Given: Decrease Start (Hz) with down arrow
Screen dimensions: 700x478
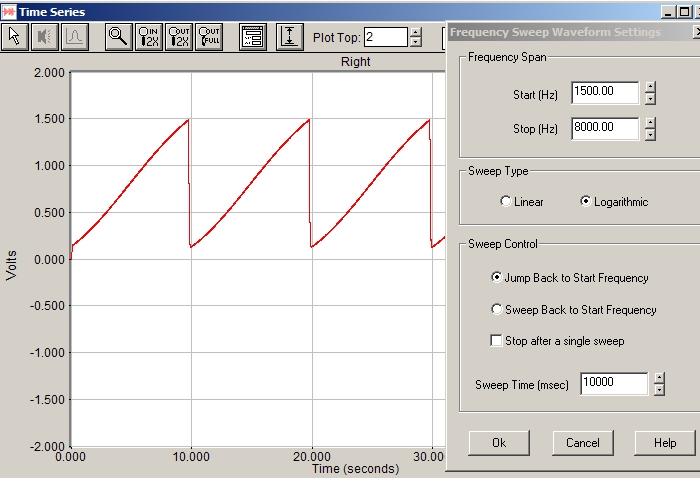Looking at the screenshot, I should point(650,99).
